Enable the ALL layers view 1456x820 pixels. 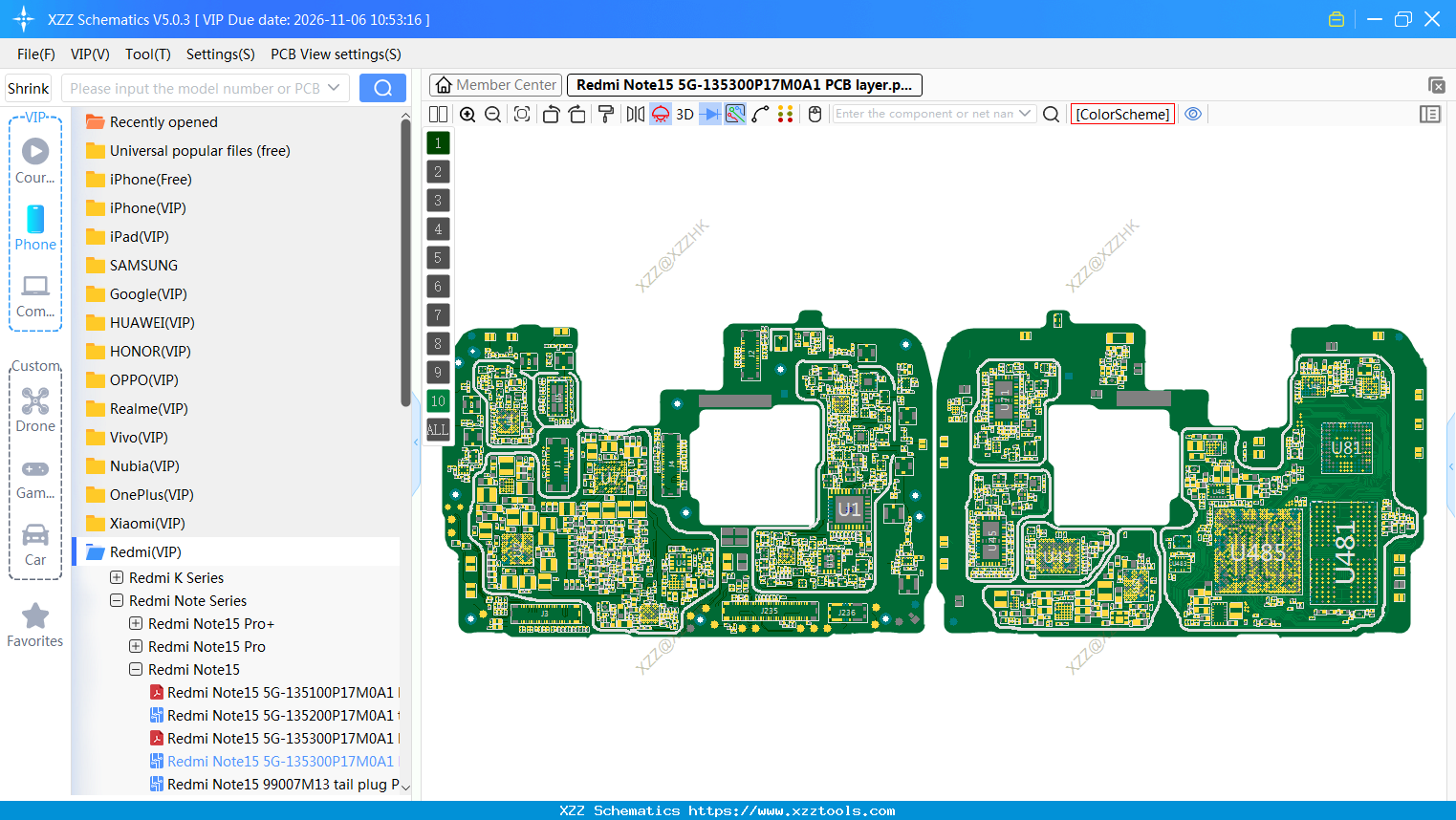pyautogui.click(x=438, y=429)
